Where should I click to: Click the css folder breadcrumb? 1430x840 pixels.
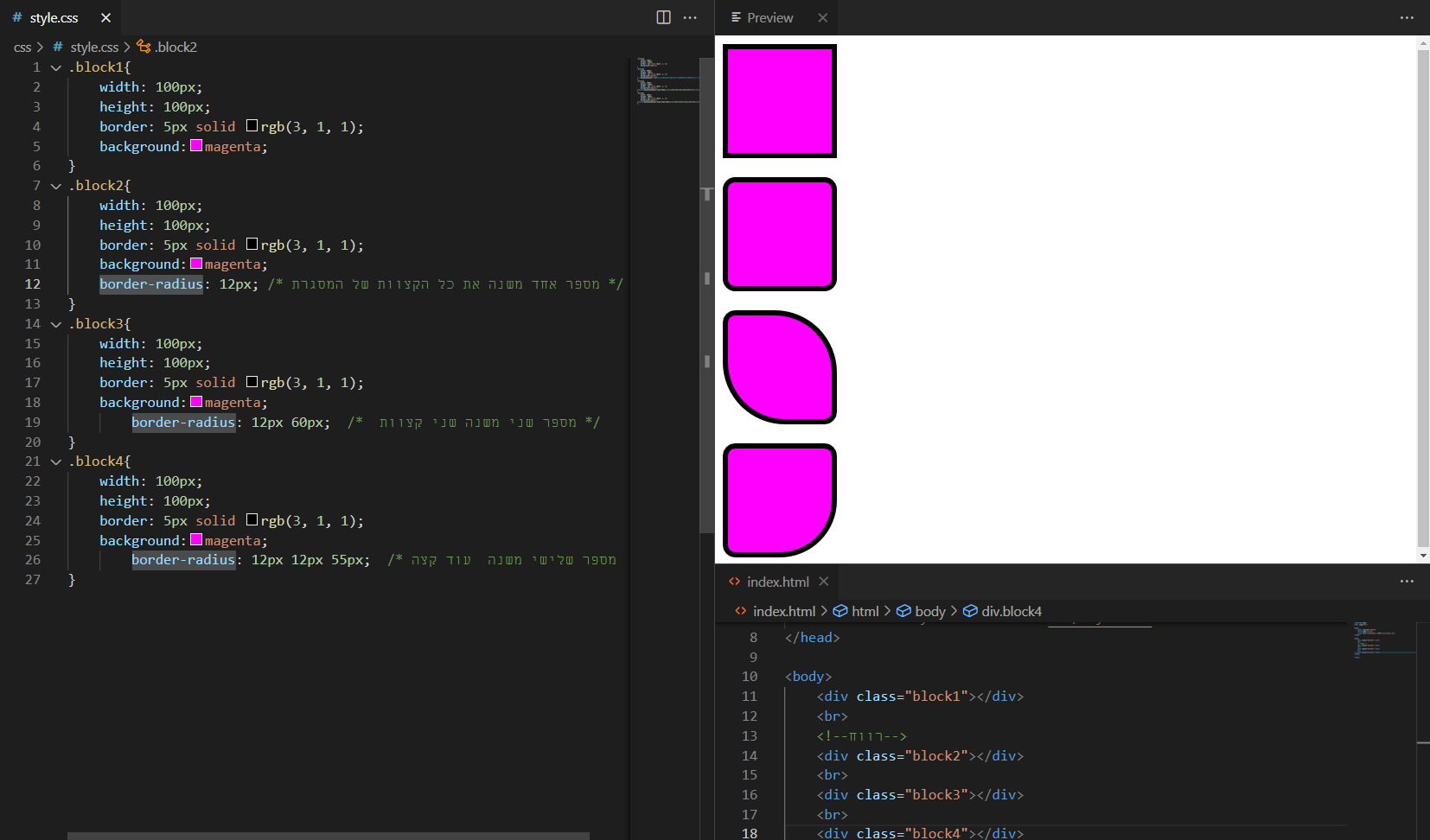click(22, 47)
